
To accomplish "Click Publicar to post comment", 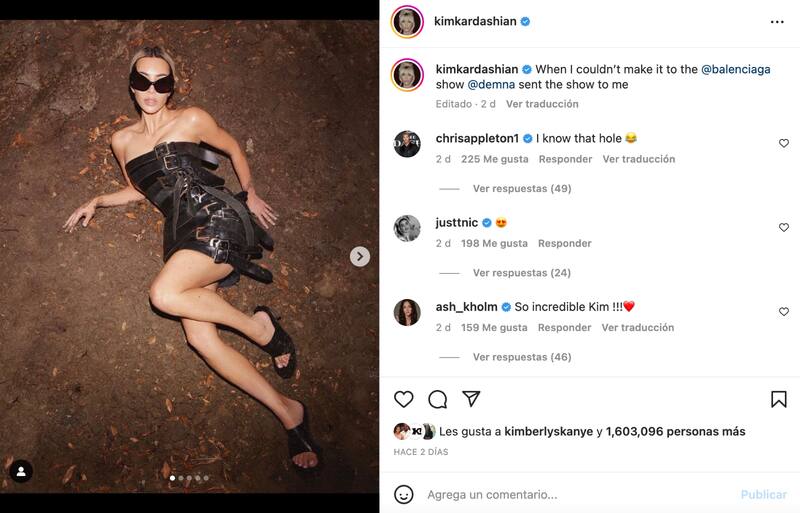I will pos(763,494).
